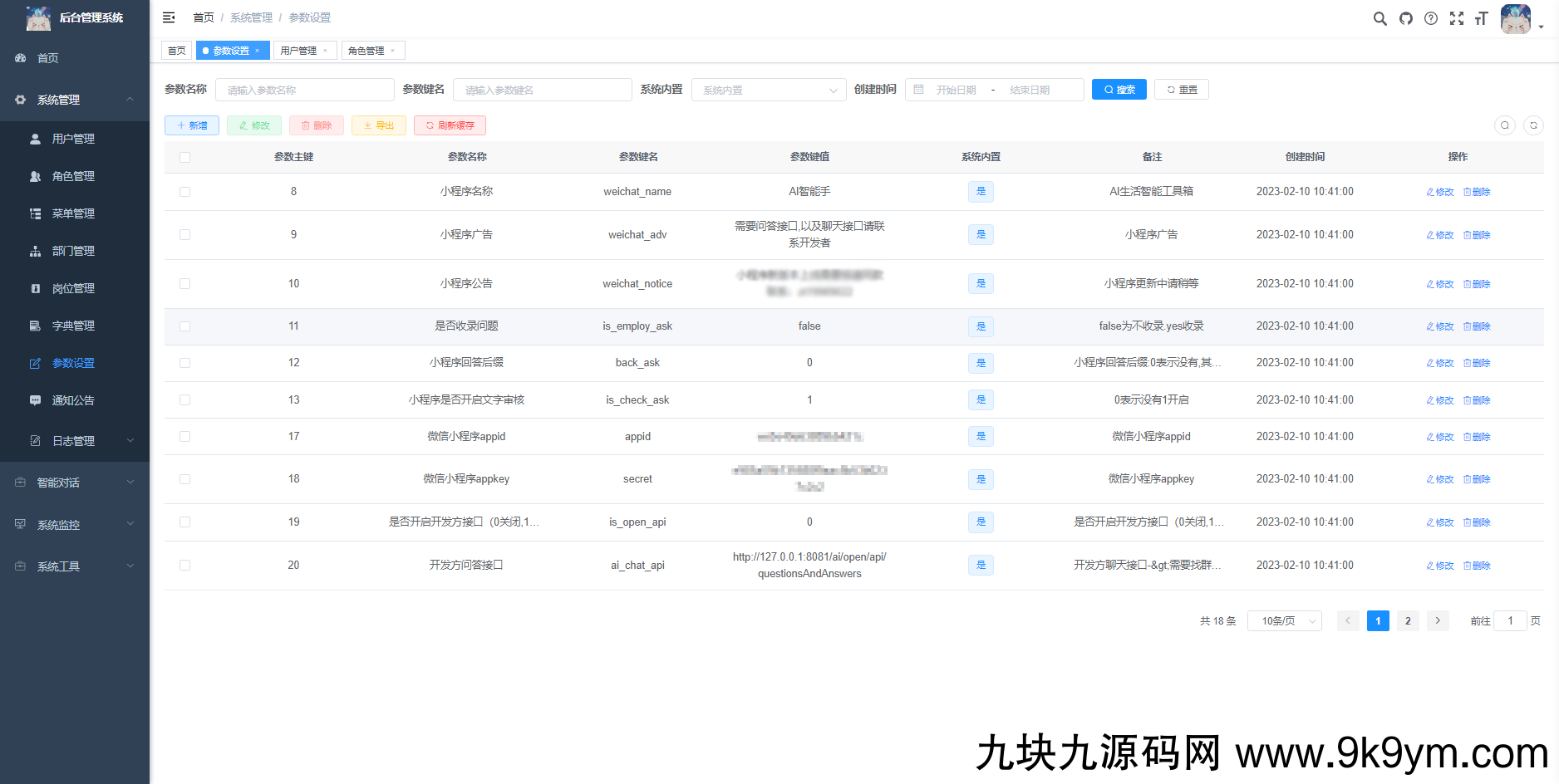Viewport: 1559px width, 784px height.
Task: Open the header search magnifier icon
Action: (x=1379, y=18)
